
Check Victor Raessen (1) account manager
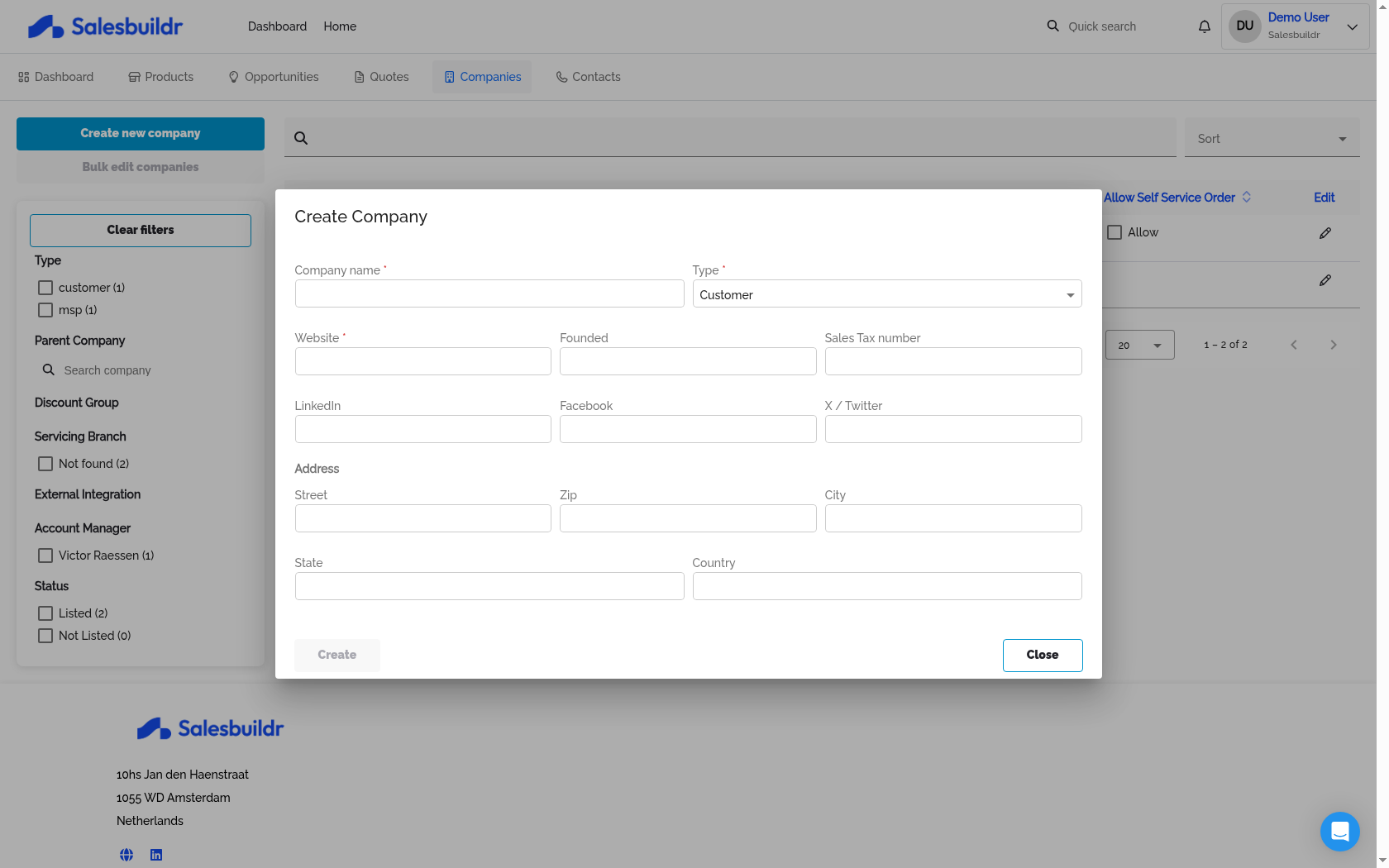[45, 556]
